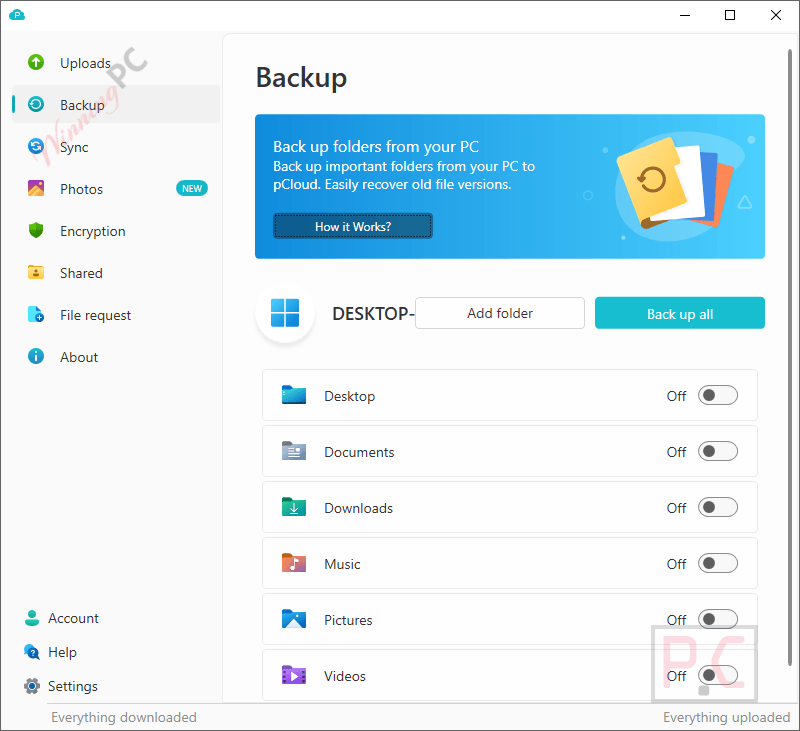800x731 pixels.
Task: Click the Everything downloaded status text
Action: pyautogui.click(x=123, y=717)
